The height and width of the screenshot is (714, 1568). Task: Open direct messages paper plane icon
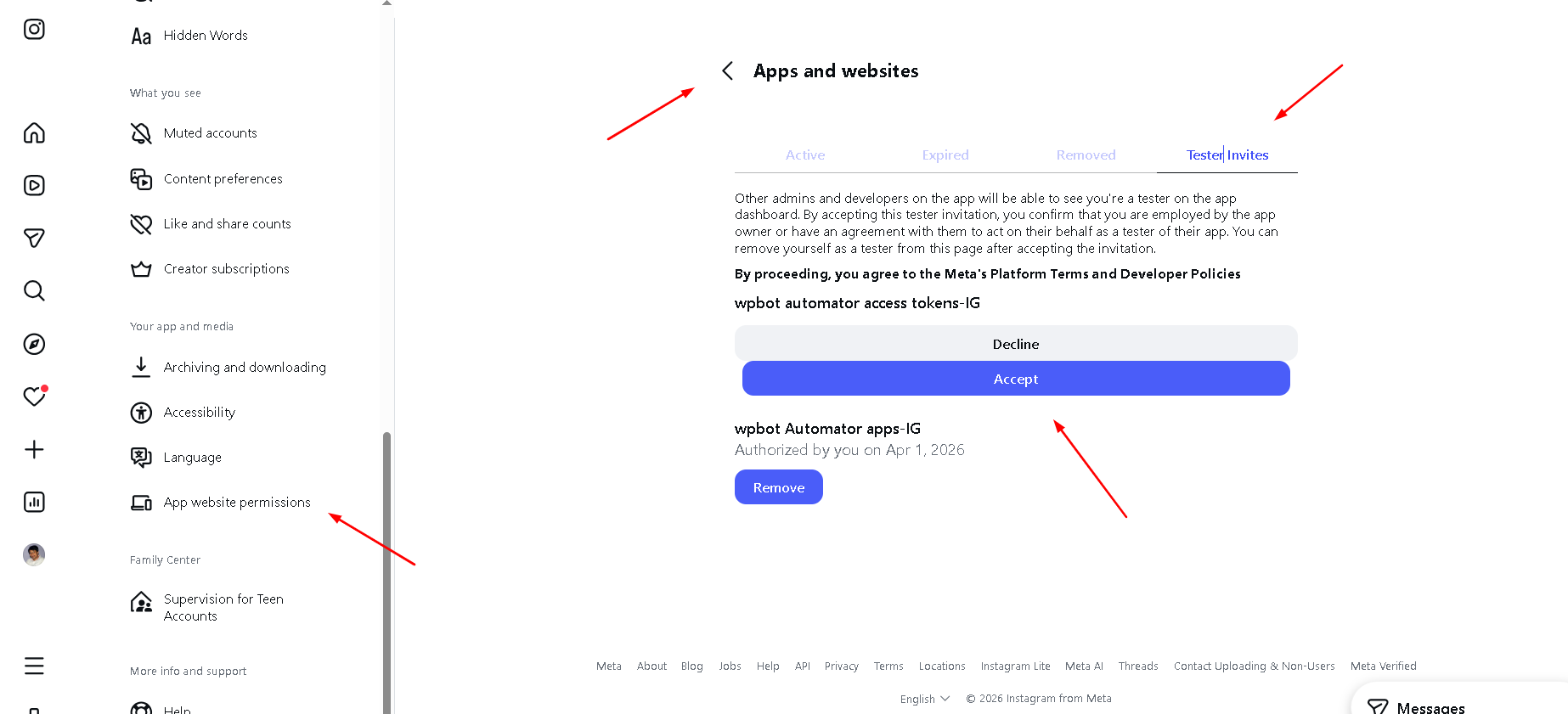(34, 239)
